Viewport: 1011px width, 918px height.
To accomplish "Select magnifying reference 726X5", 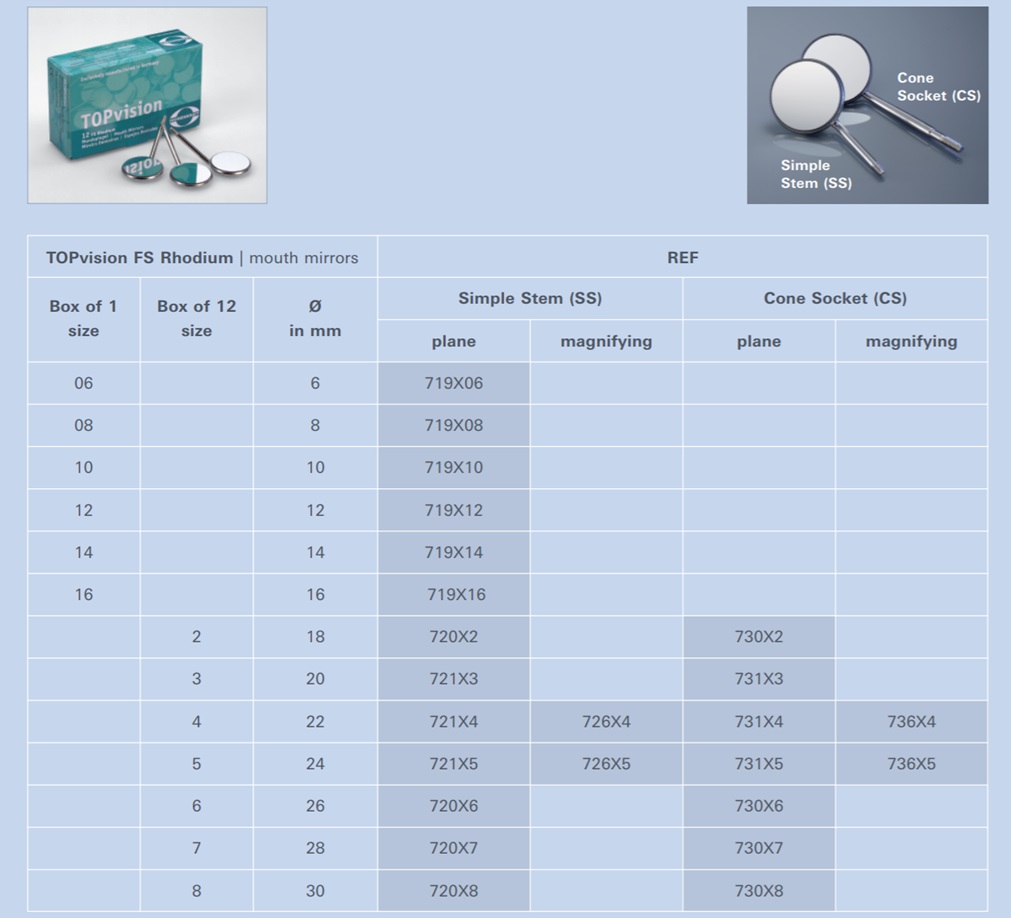I will click(x=606, y=764).
